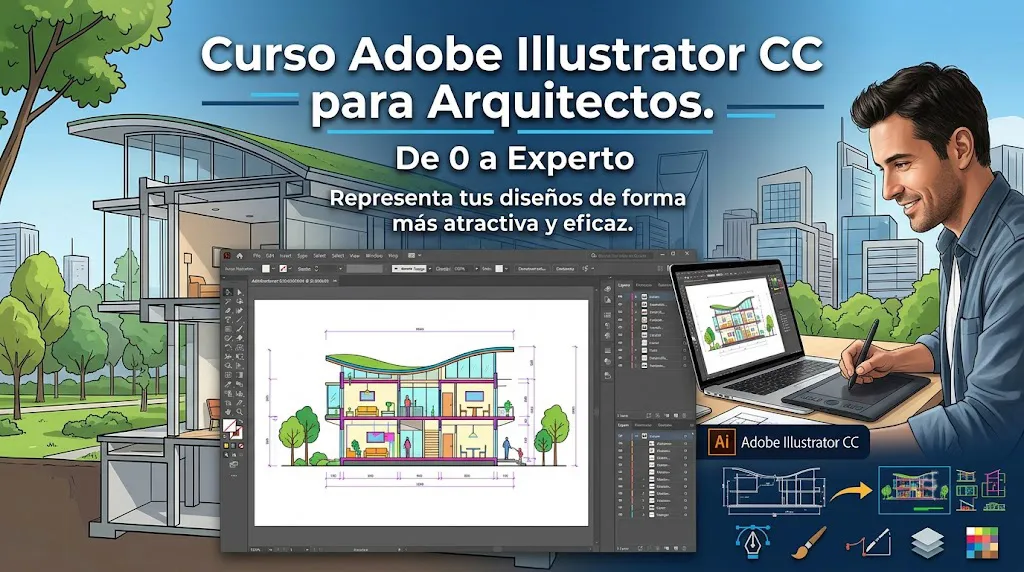Click the None mode button with the red slash
The height and width of the screenshot is (572, 1024).
pyautogui.click(x=241, y=445)
